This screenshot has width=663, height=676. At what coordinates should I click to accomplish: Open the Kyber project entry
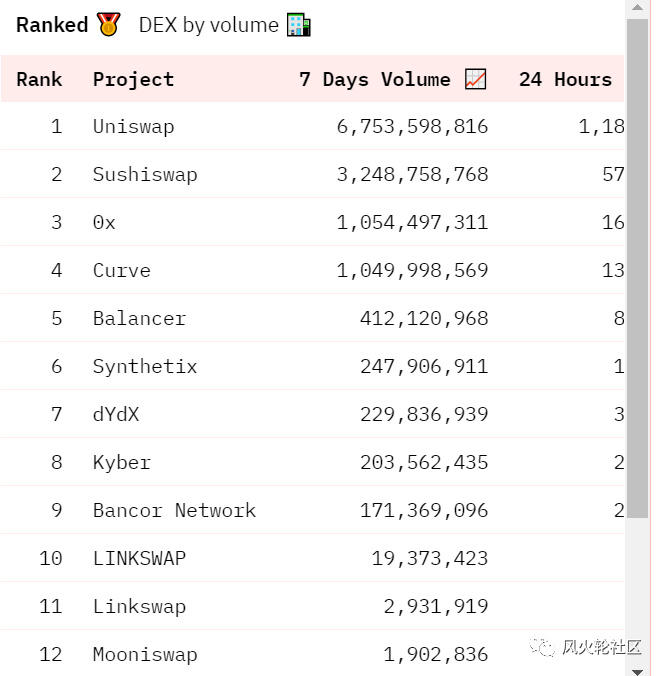click(x=122, y=462)
